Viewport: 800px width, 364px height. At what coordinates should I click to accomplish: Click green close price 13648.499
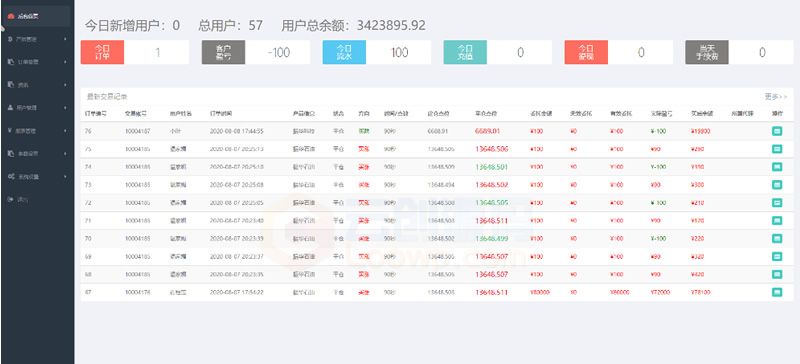[491, 238]
